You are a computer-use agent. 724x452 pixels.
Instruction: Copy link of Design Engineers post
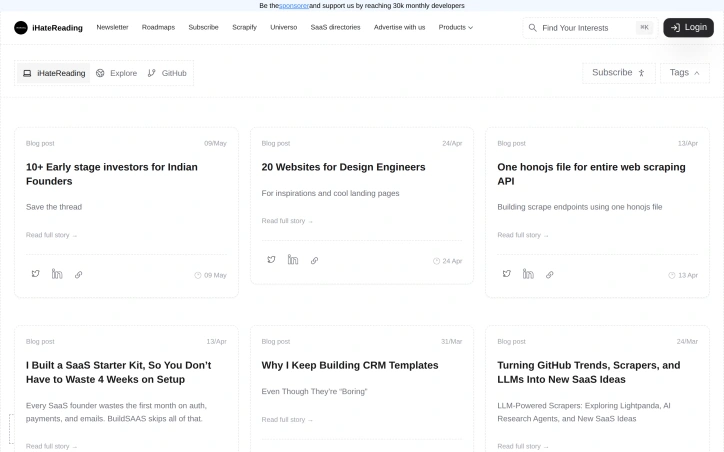pyautogui.click(x=314, y=260)
